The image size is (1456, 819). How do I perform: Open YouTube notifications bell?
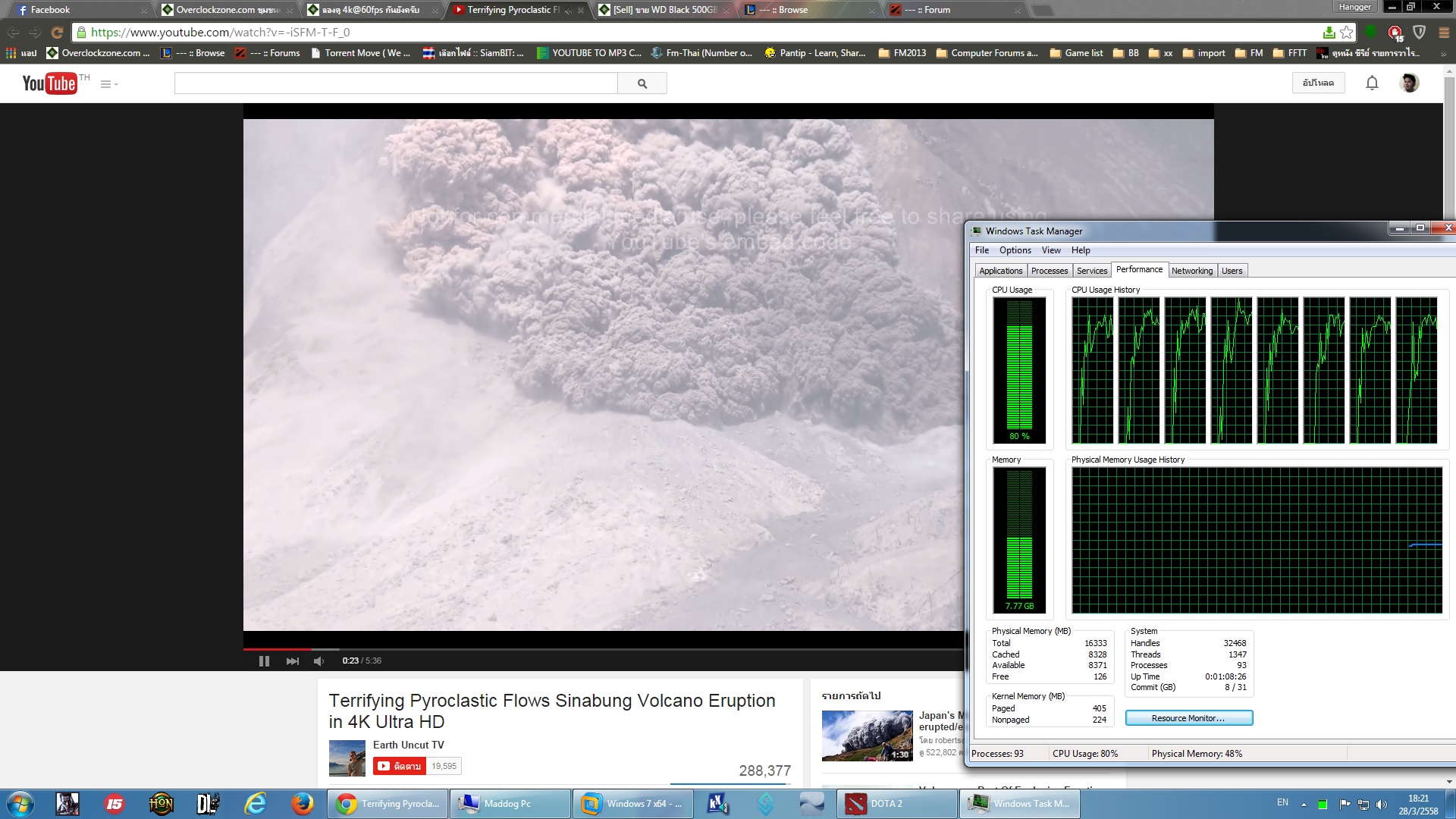[x=1372, y=83]
